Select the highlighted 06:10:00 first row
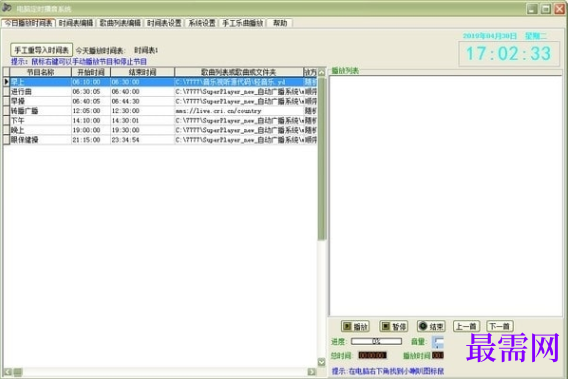This screenshot has height=379, width=578. [160, 82]
